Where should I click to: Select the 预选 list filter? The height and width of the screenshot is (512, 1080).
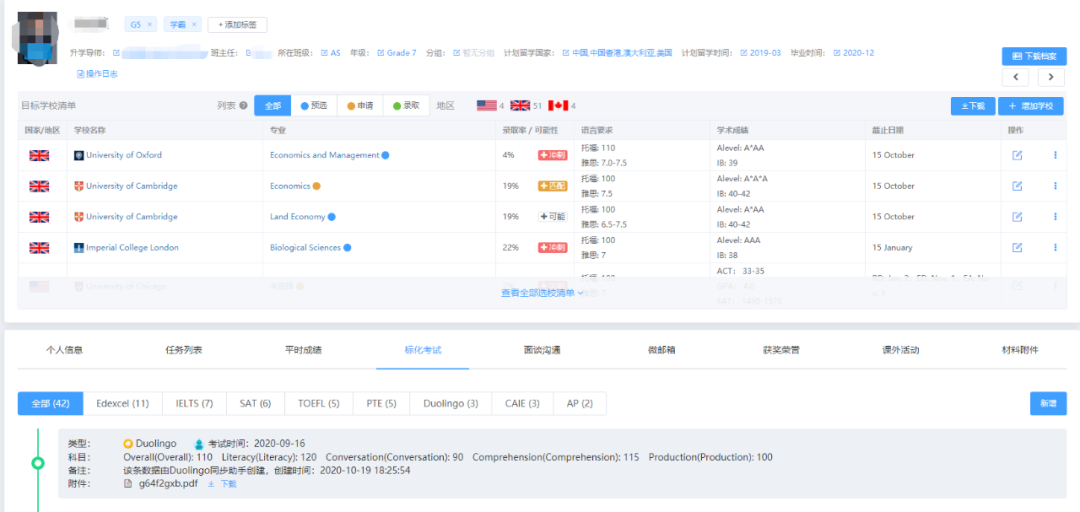point(313,106)
